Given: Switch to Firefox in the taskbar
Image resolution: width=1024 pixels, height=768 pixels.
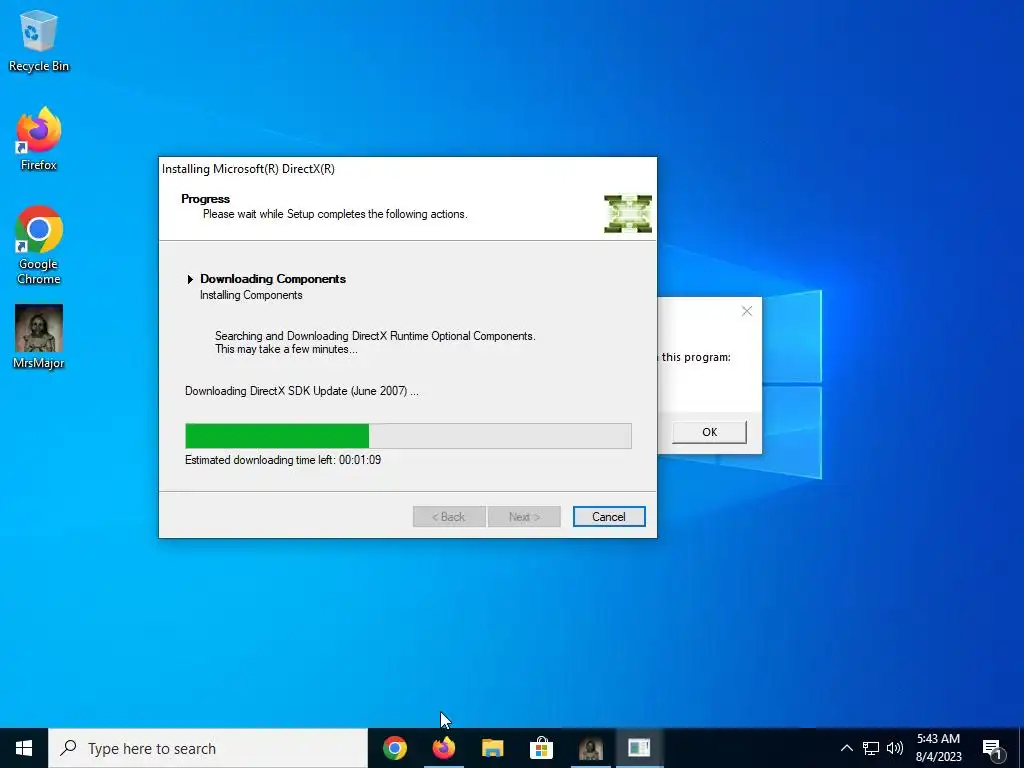Looking at the screenshot, I should click(x=444, y=748).
